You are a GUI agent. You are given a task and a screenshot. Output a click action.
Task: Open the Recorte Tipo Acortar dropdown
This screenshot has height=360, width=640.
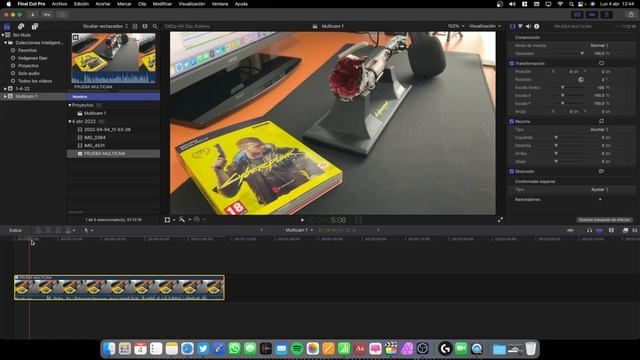pyautogui.click(x=599, y=129)
